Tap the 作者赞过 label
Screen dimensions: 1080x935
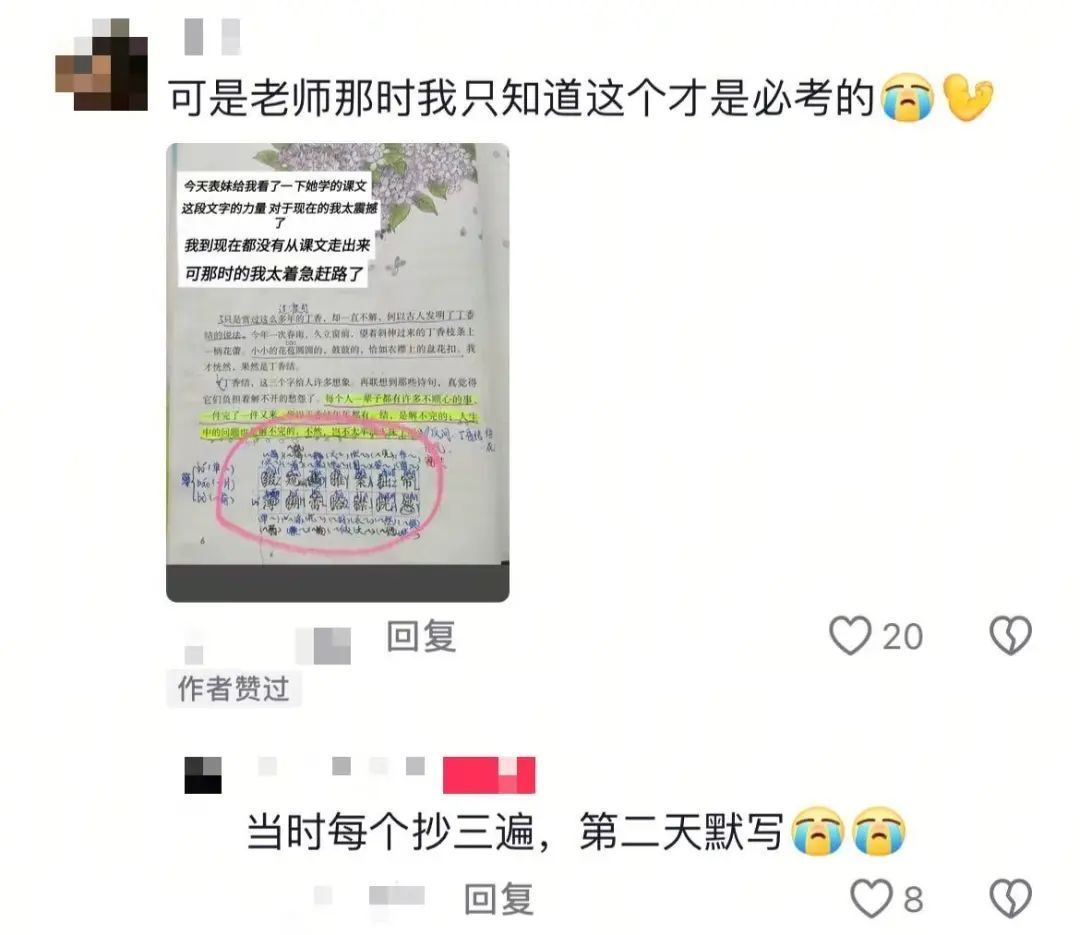(x=233, y=688)
